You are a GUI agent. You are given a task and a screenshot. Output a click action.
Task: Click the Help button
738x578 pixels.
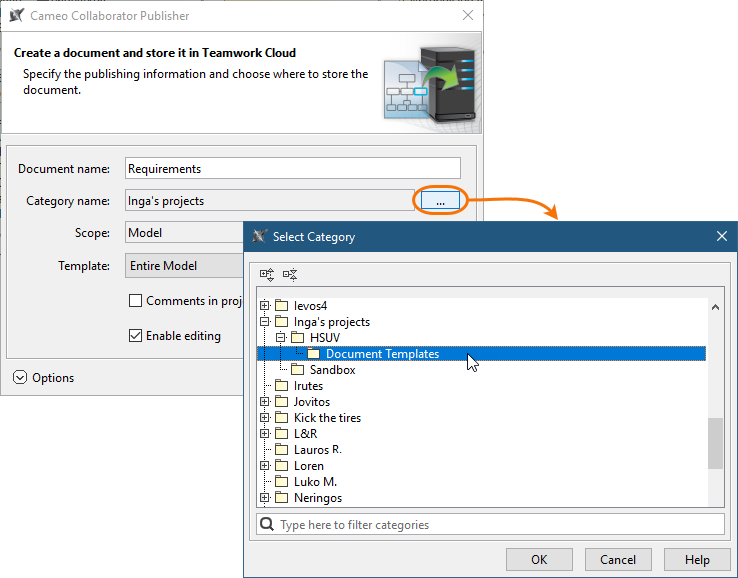click(697, 560)
